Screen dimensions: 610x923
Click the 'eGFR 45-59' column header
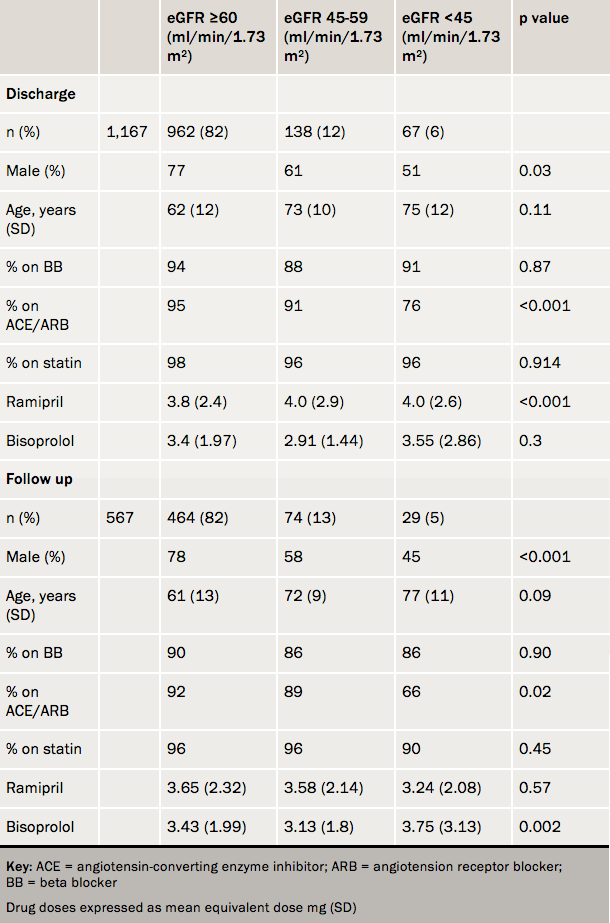pyautogui.click(x=332, y=37)
